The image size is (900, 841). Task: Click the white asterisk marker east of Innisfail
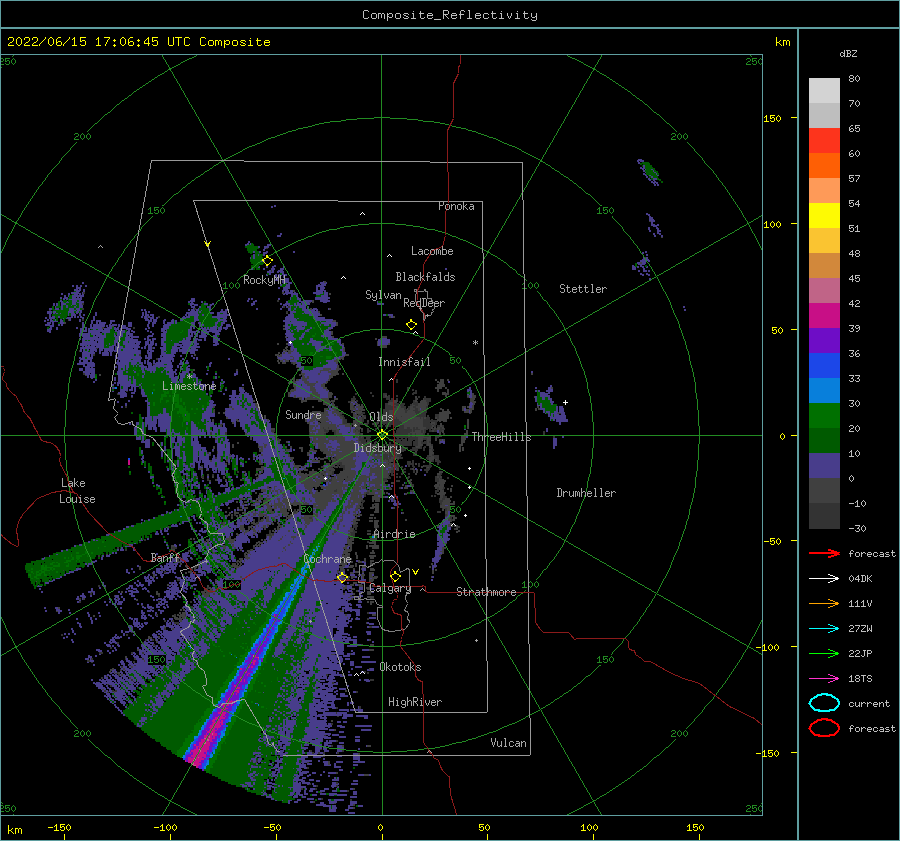pyautogui.click(x=475, y=343)
